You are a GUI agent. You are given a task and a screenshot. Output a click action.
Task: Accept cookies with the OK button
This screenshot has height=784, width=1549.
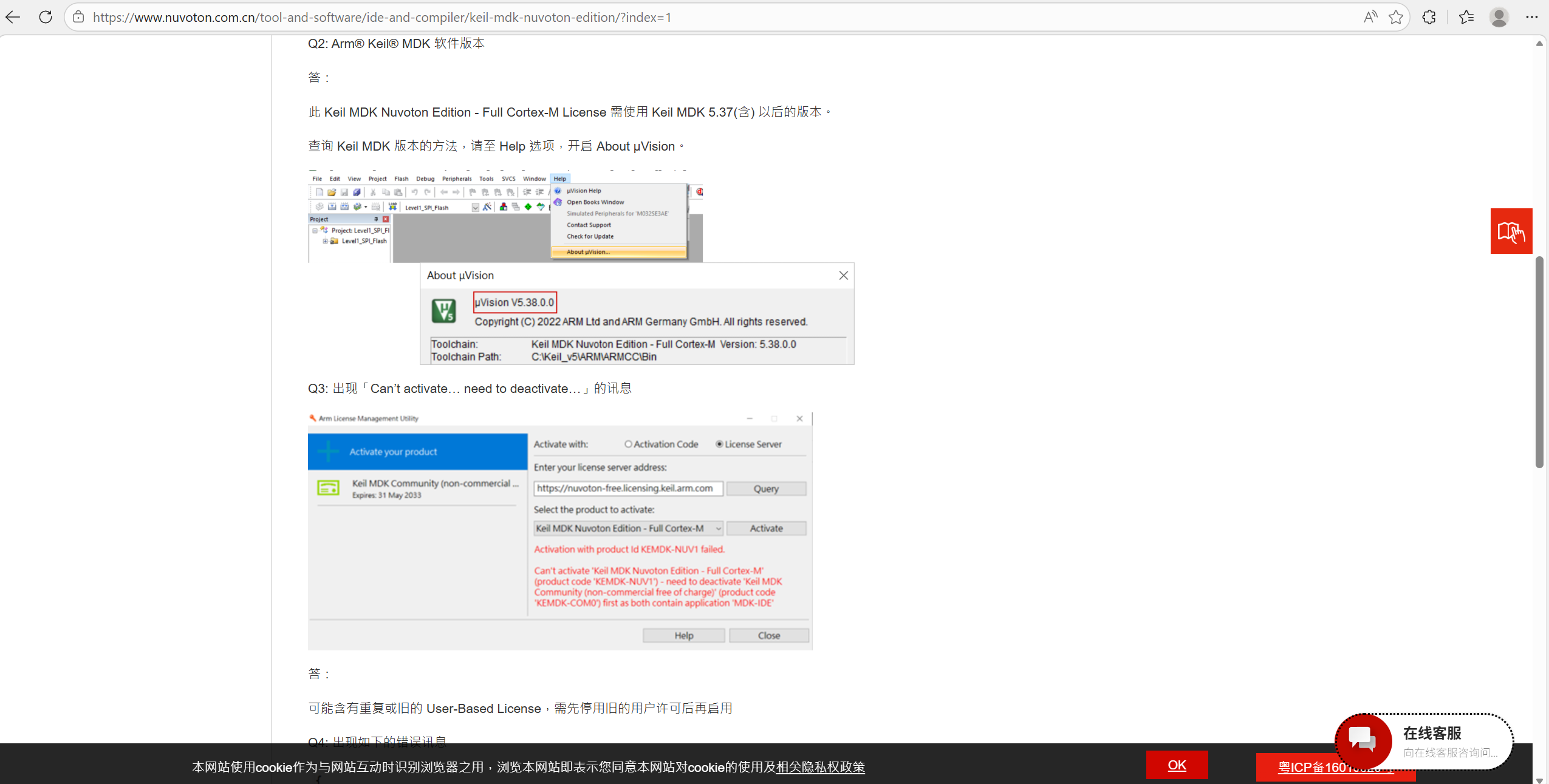click(x=1176, y=765)
